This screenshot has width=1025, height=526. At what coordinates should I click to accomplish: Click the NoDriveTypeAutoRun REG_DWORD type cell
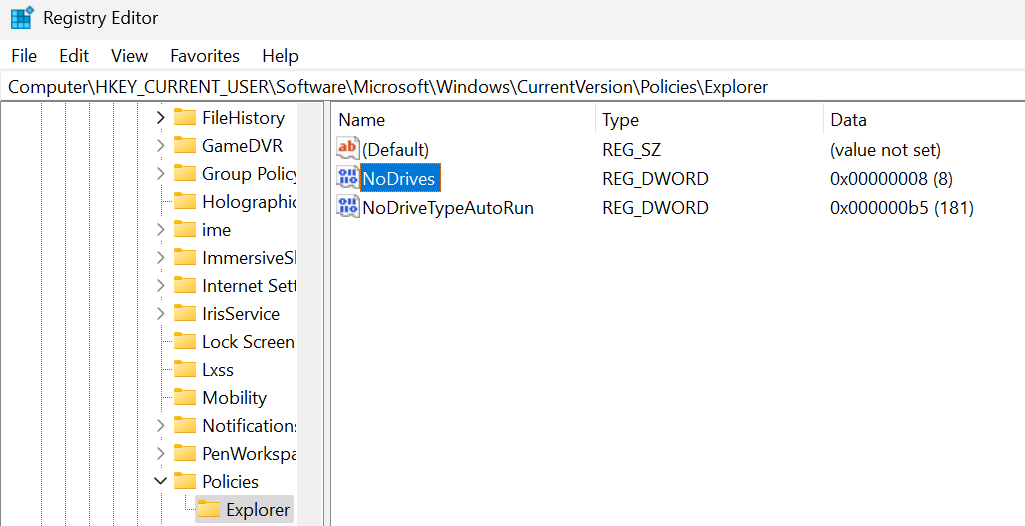pyautogui.click(x=655, y=208)
